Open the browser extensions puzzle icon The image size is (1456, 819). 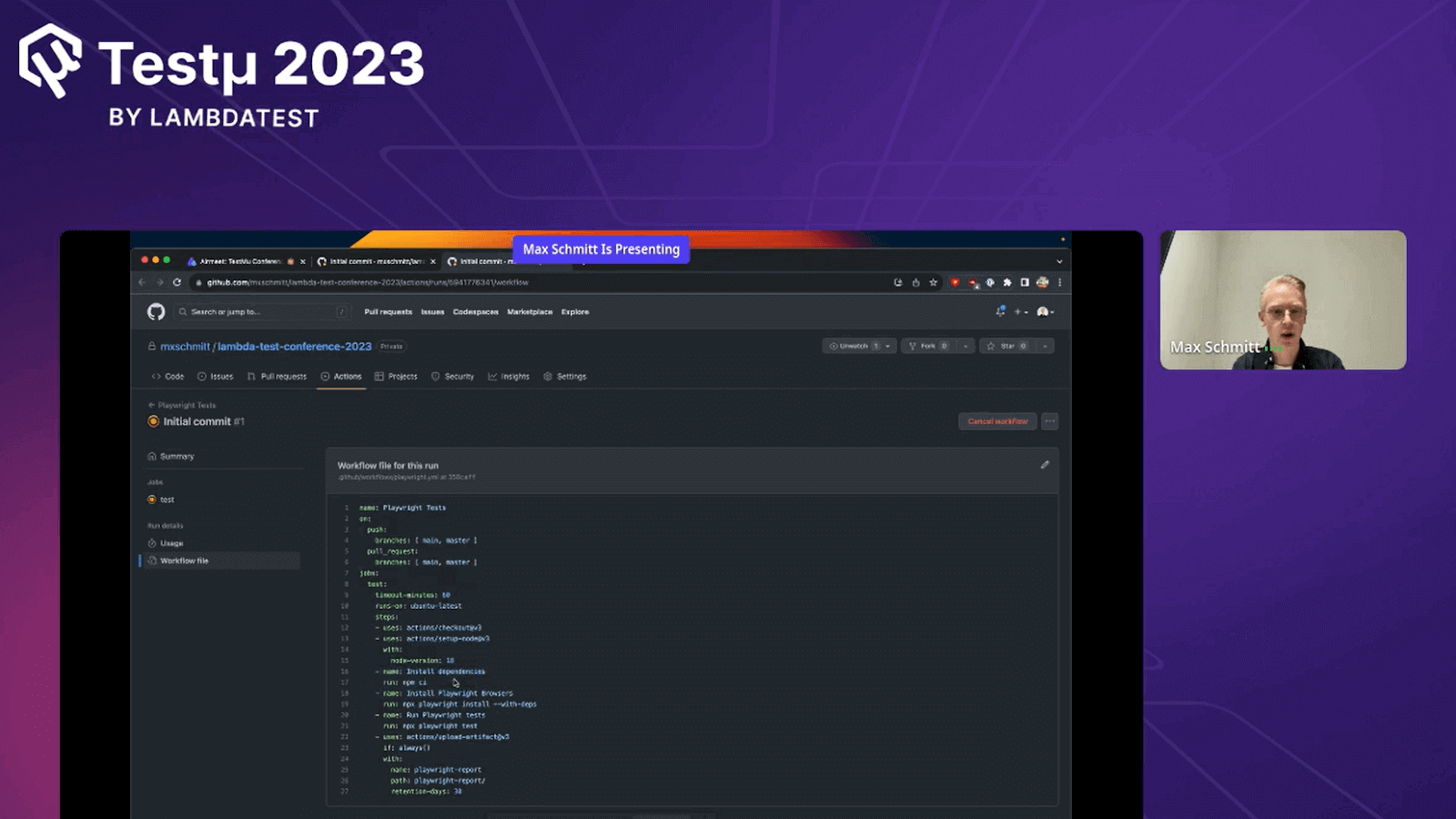[x=1007, y=282]
